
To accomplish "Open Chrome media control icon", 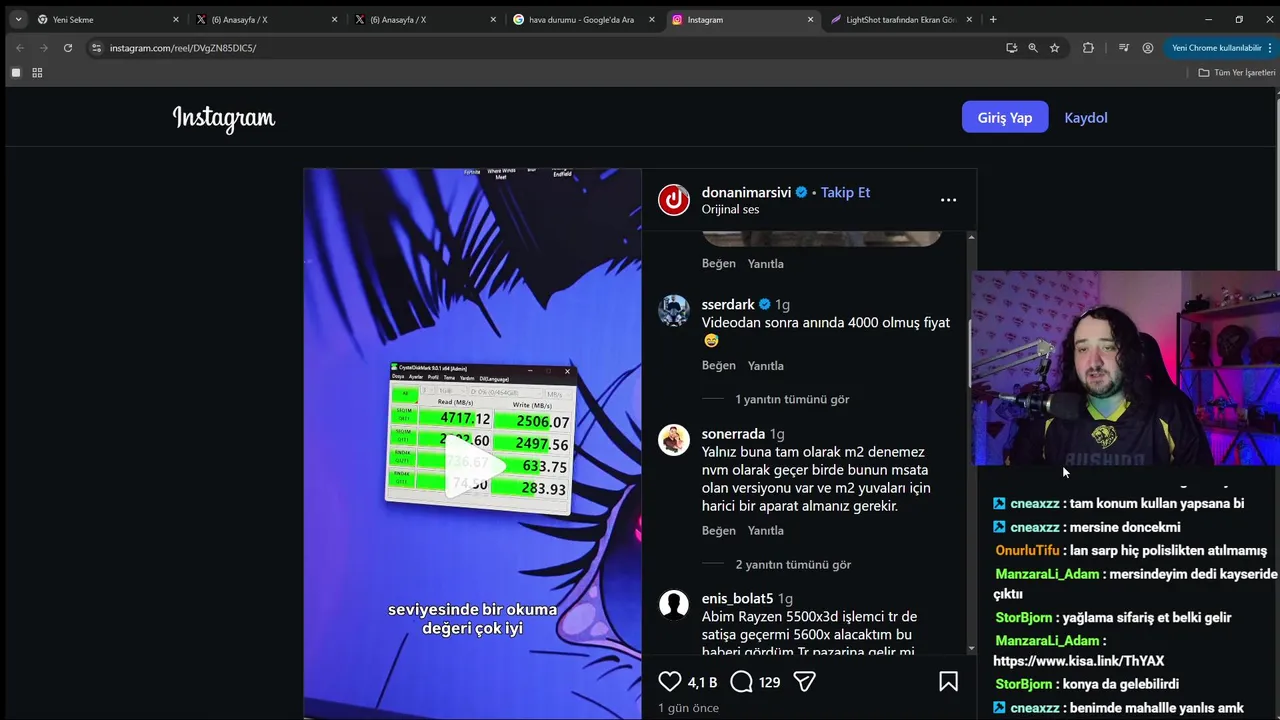I will click(1123, 48).
